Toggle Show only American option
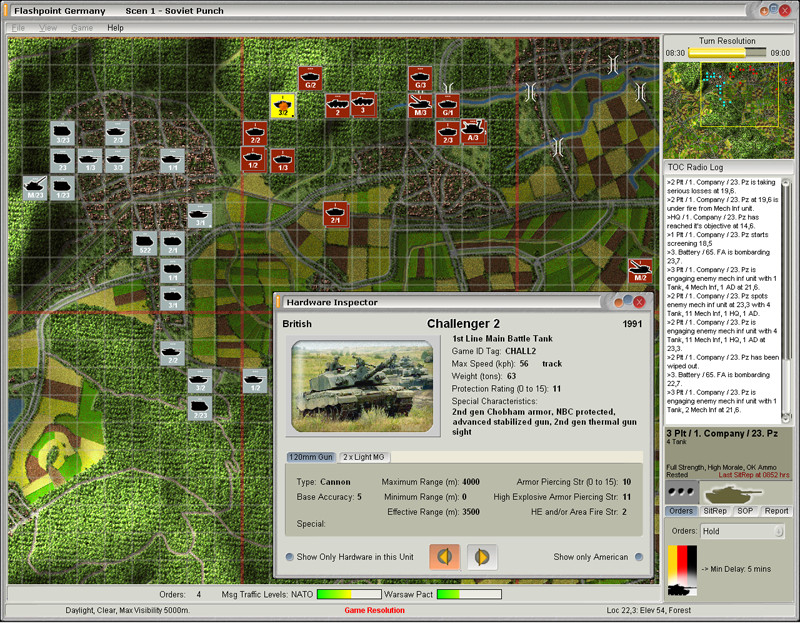This screenshot has width=800, height=623. [x=639, y=558]
